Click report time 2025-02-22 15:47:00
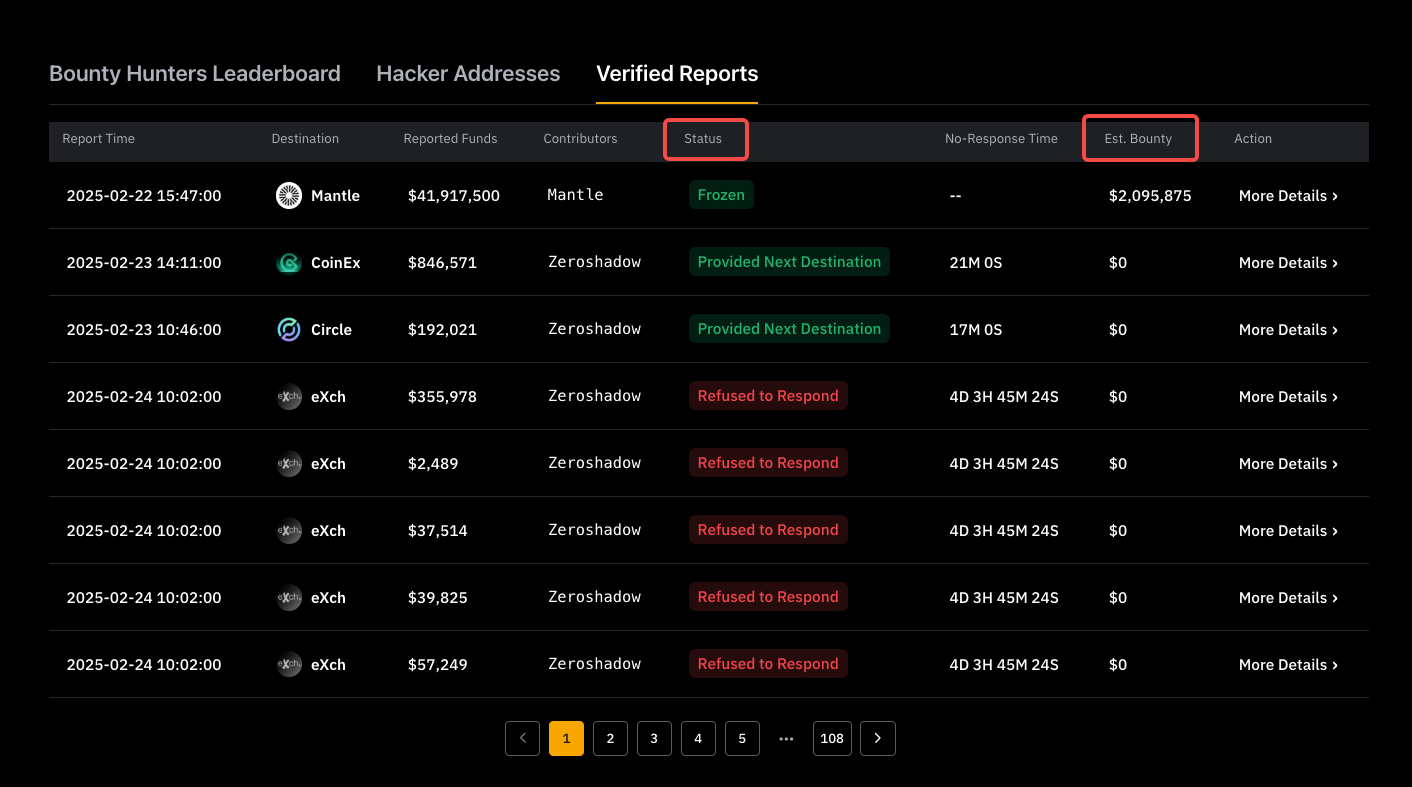 tap(144, 196)
